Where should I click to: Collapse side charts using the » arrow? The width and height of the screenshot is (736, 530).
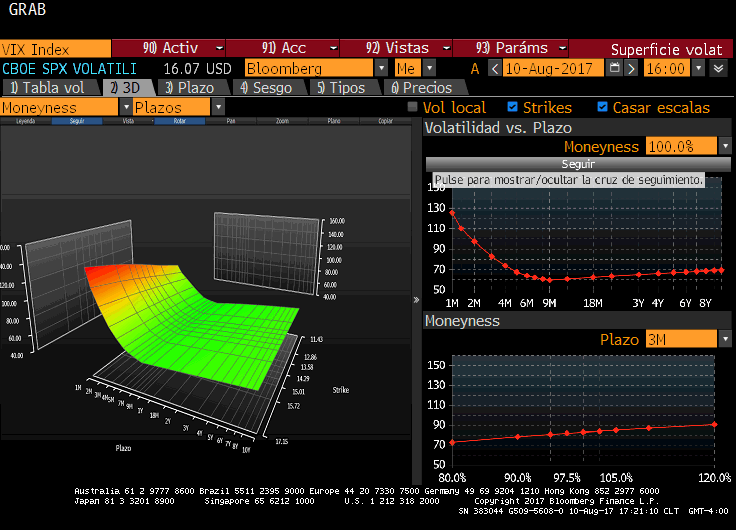click(416, 300)
